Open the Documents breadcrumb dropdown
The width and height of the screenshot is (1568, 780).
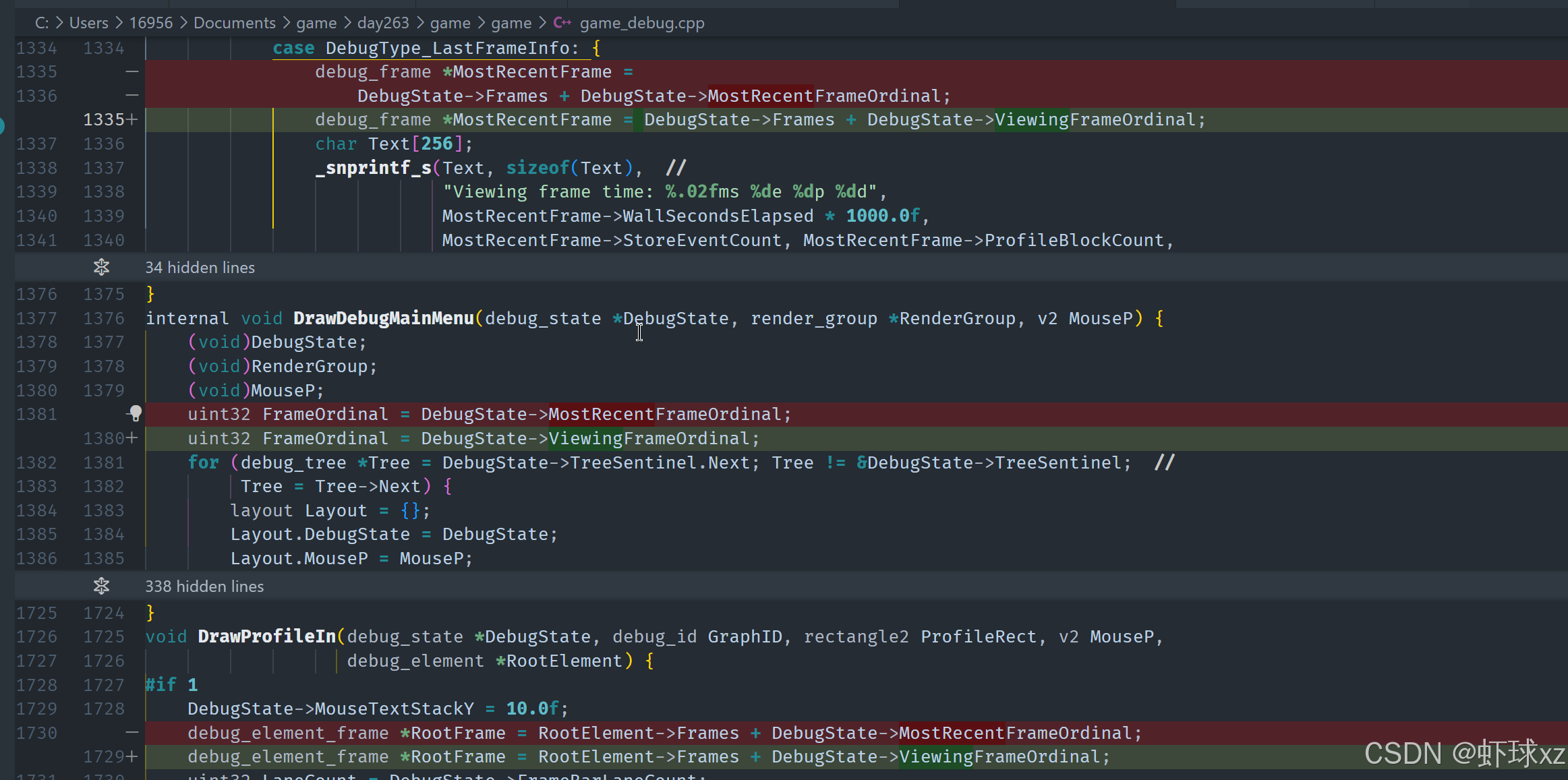pos(234,23)
